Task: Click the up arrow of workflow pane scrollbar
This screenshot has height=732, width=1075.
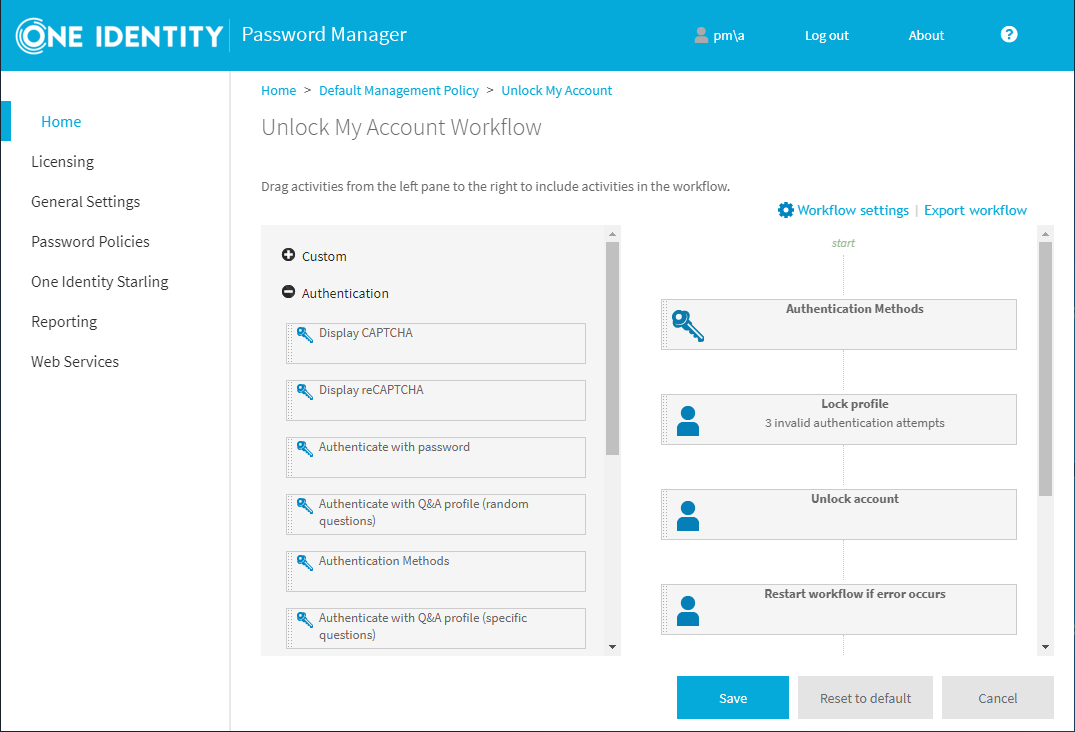Action: 1045,234
